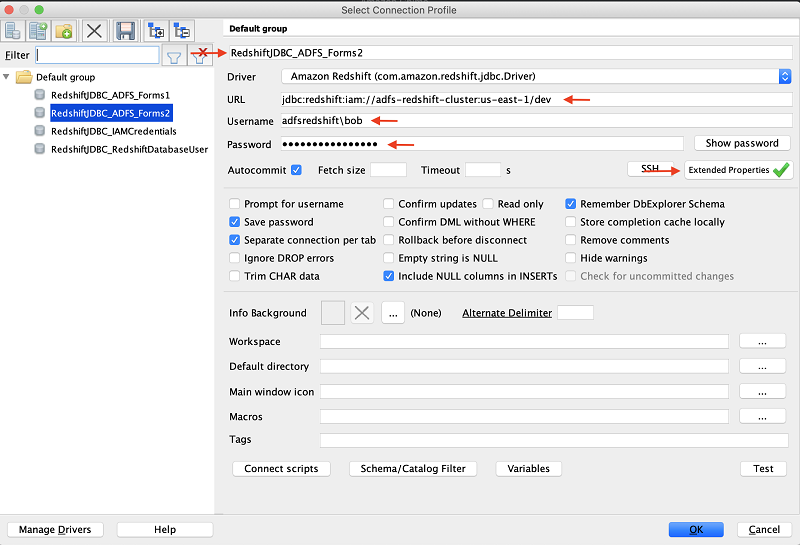Browse for Macros file
800x545 pixels.
coord(762,416)
